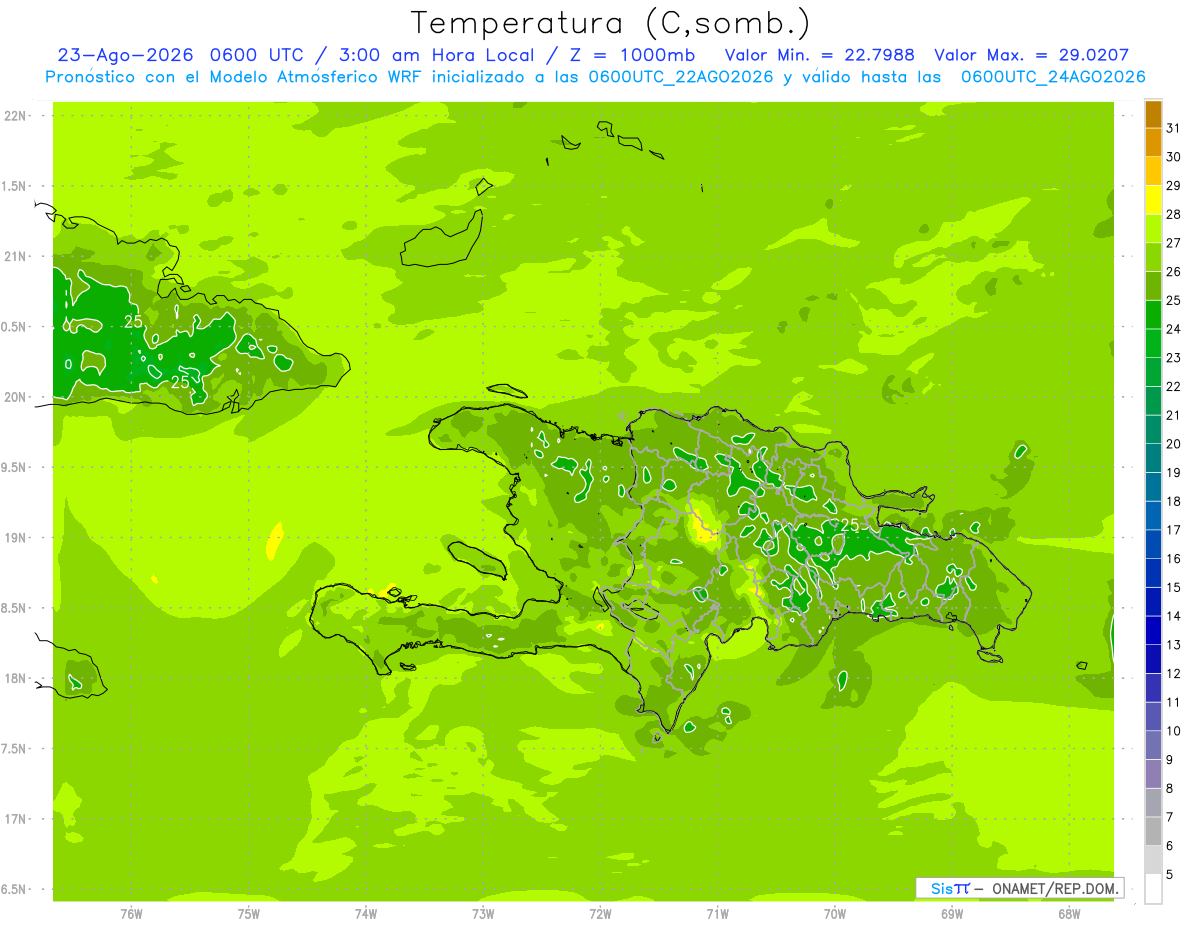Click the '9' value on the color legend
This screenshot has height=927, width=1200.
coord(1170,760)
